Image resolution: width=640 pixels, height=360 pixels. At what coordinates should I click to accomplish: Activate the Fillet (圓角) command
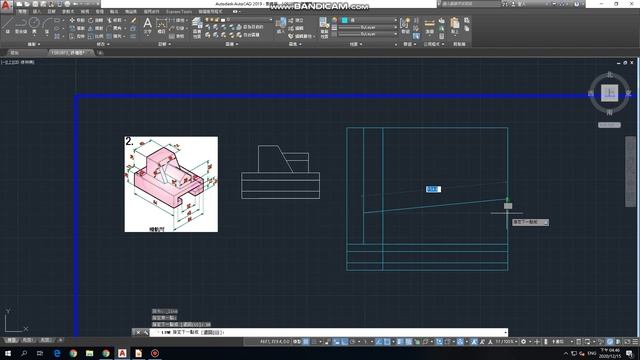click(115, 28)
